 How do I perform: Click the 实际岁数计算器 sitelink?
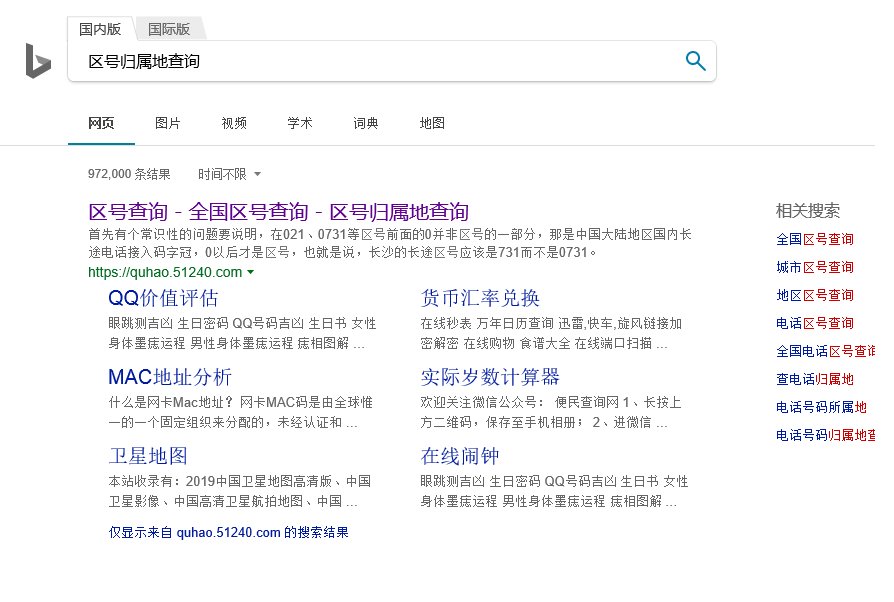[x=489, y=377]
